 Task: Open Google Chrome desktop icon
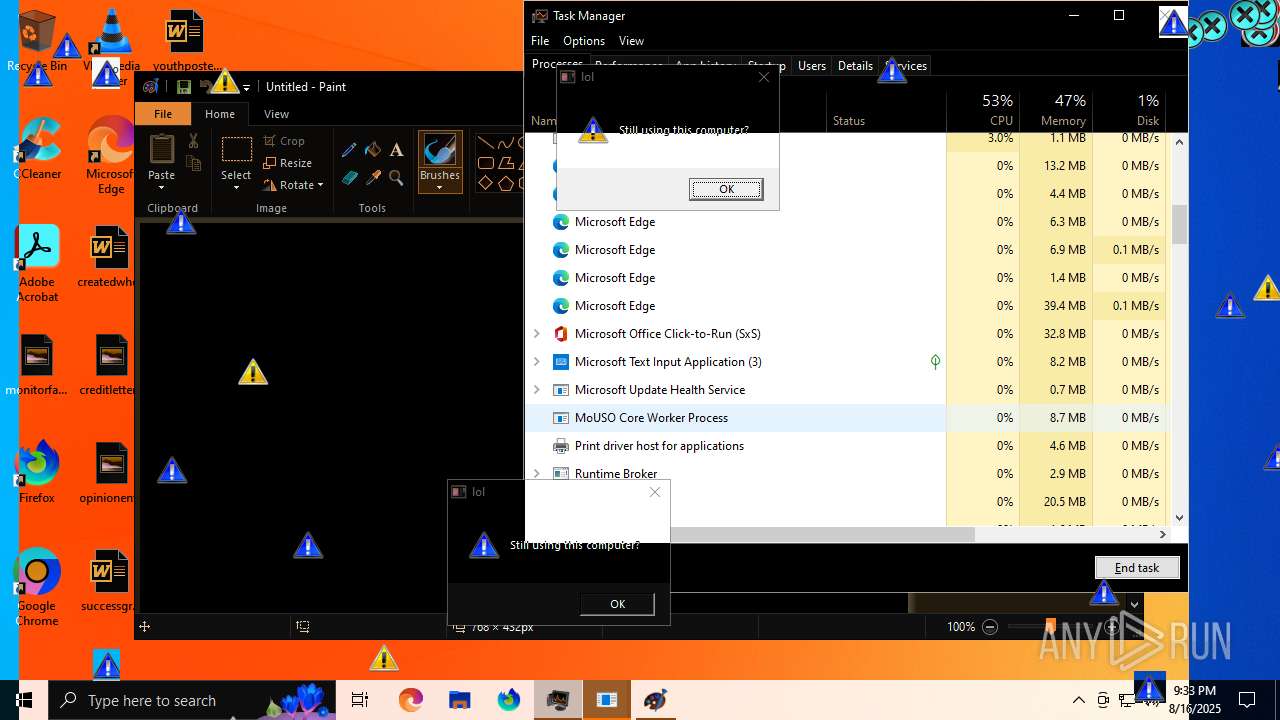tap(37, 588)
